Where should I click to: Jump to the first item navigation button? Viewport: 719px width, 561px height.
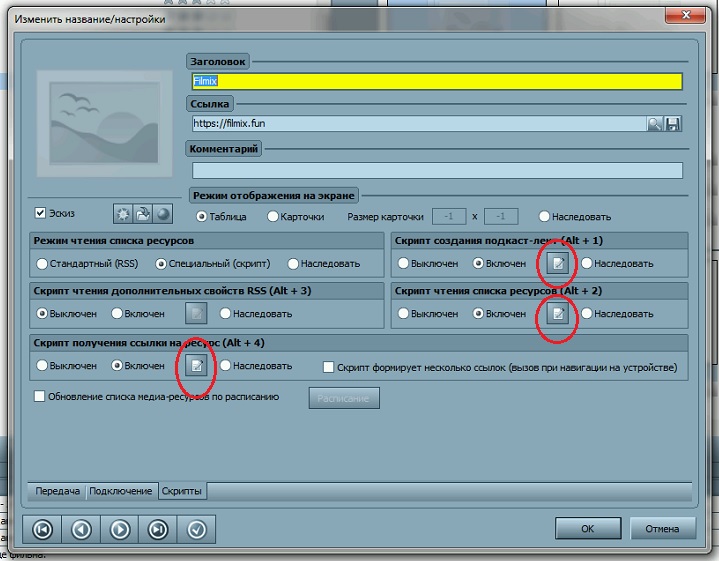[x=43, y=529]
